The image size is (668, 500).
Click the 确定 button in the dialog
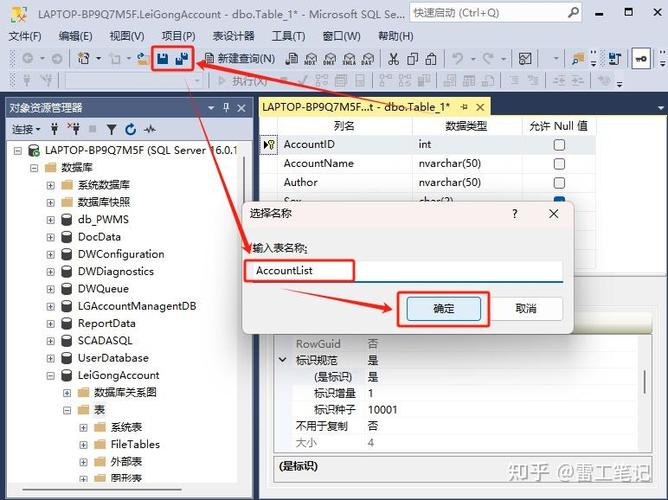click(x=443, y=309)
